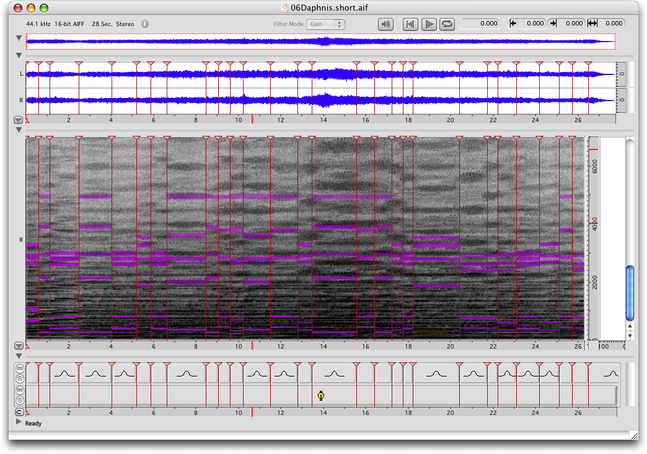Toggle the topmost filter lane round button
Image resolution: width=647 pixels, height=454 pixels.
click(19, 370)
